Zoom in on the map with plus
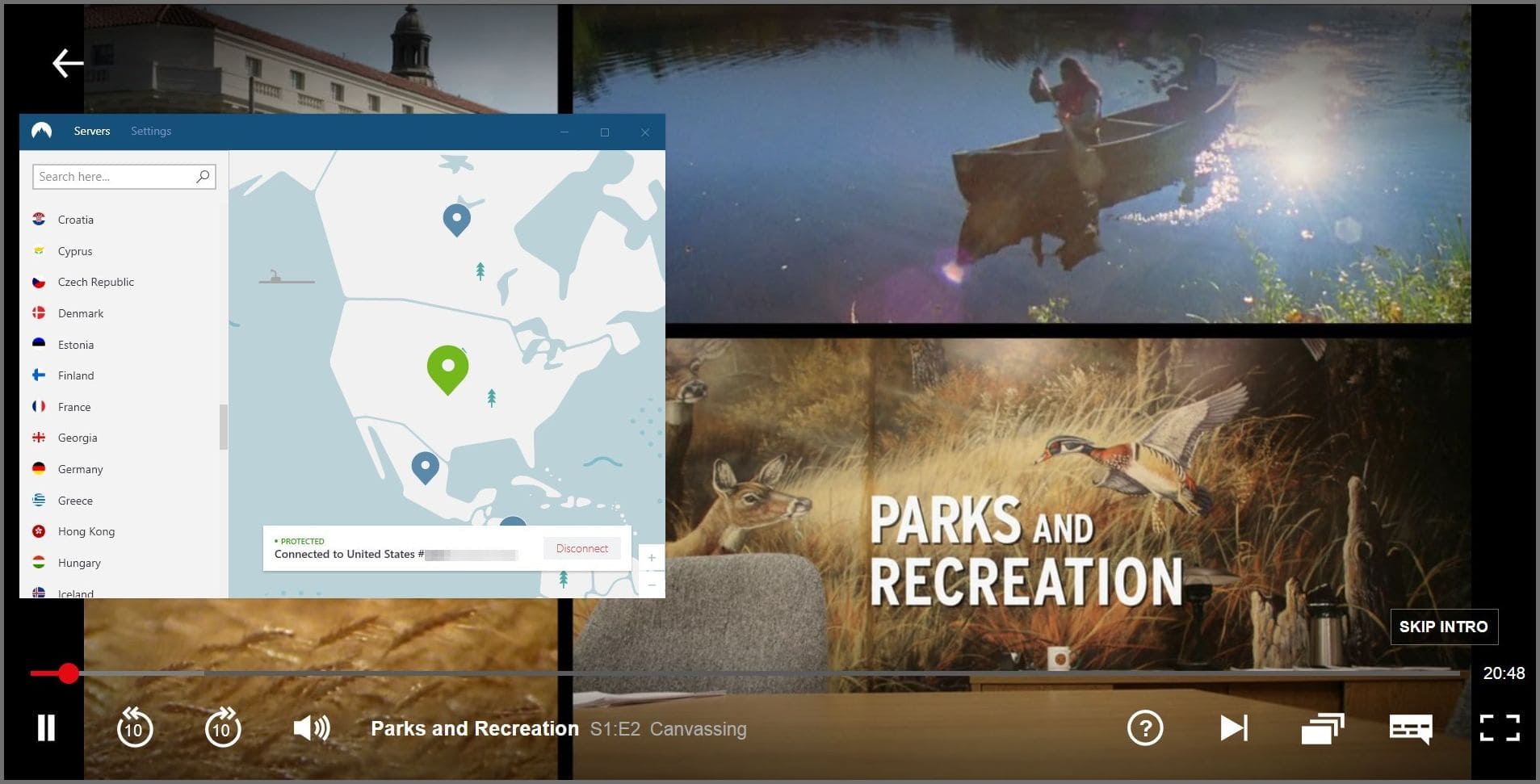Screen dimensions: 1540x784 (x=652, y=558)
